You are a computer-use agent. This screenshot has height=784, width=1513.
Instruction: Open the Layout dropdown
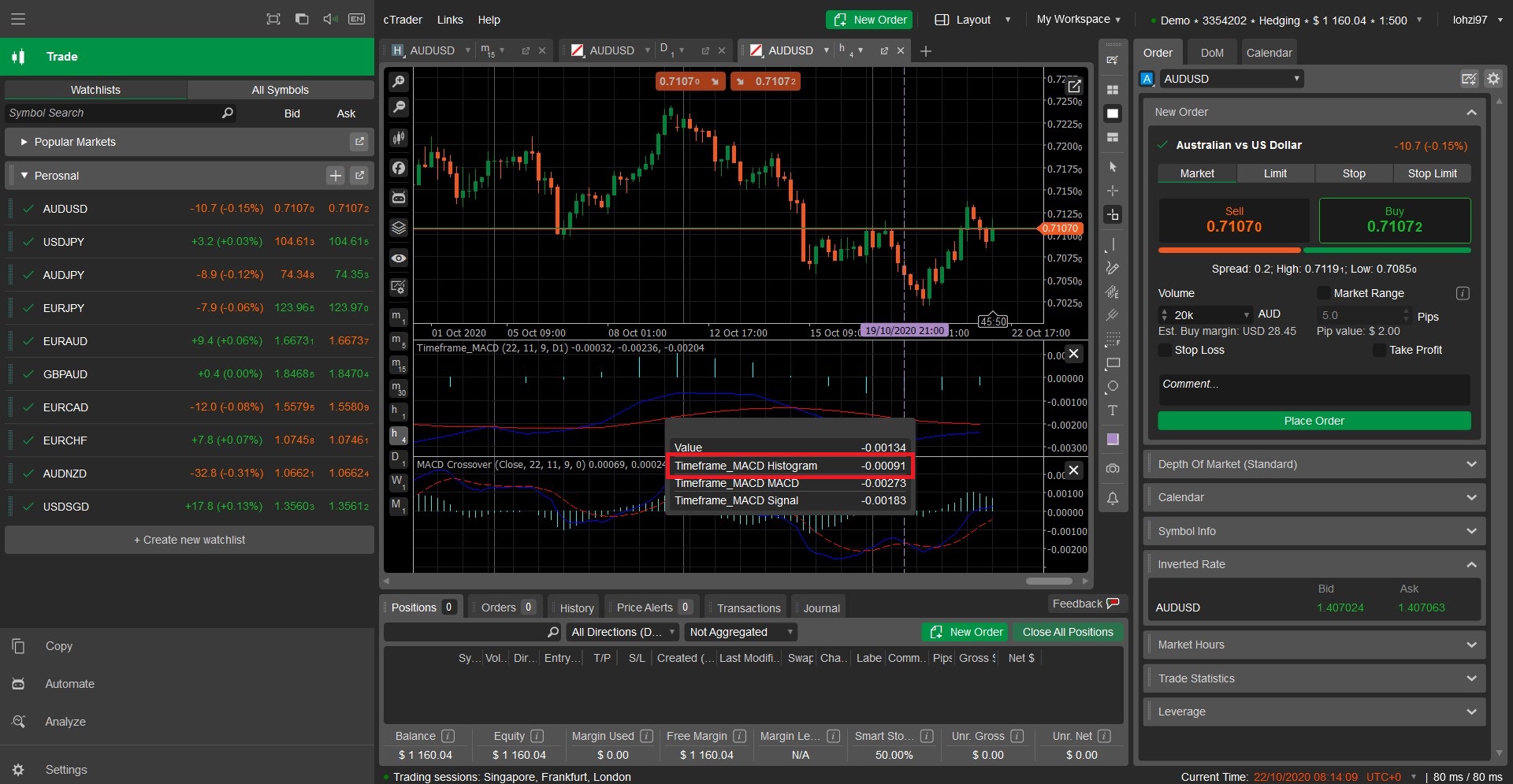(x=972, y=20)
